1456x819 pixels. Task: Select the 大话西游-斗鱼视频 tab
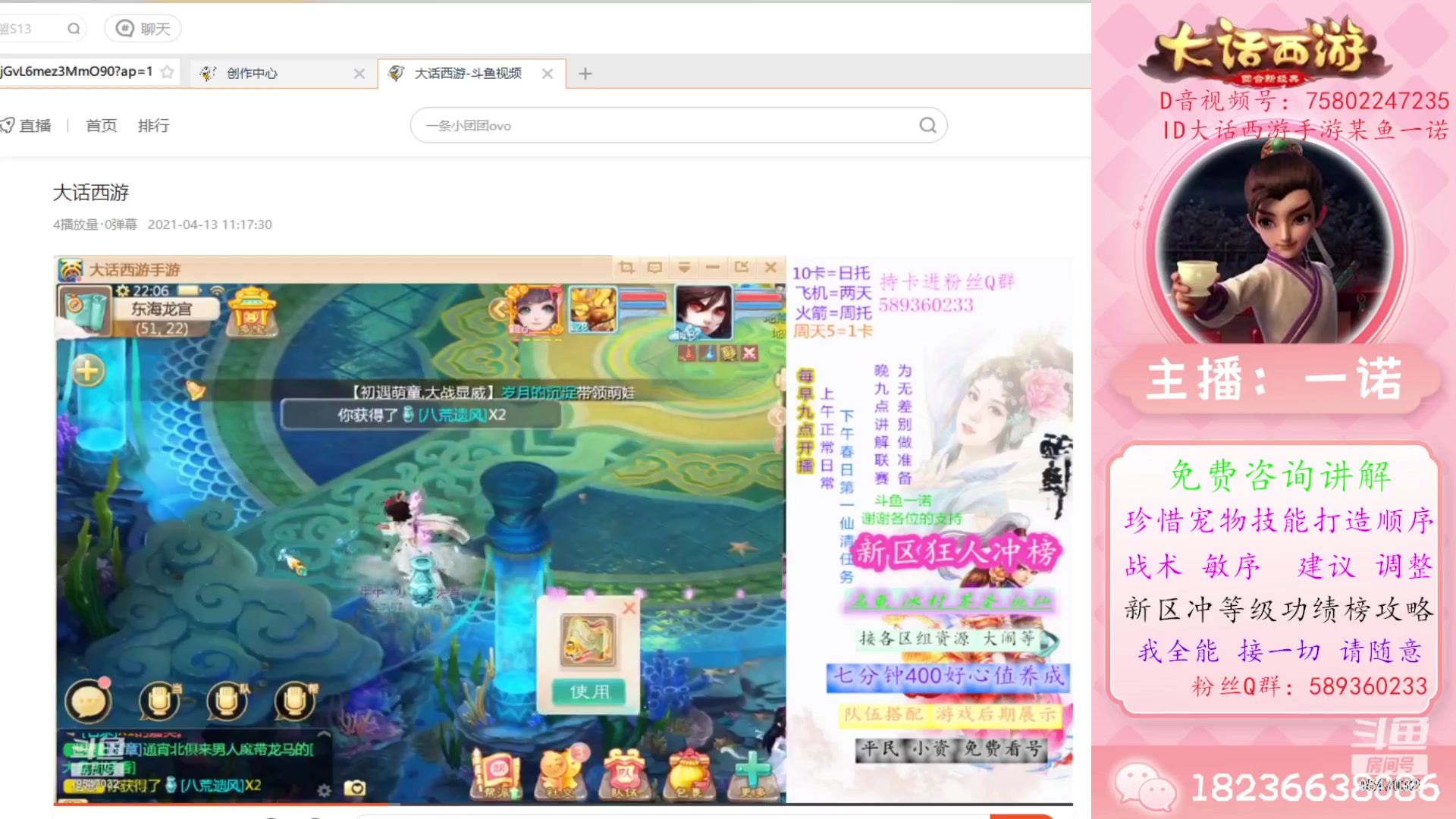pyautogui.click(x=470, y=74)
